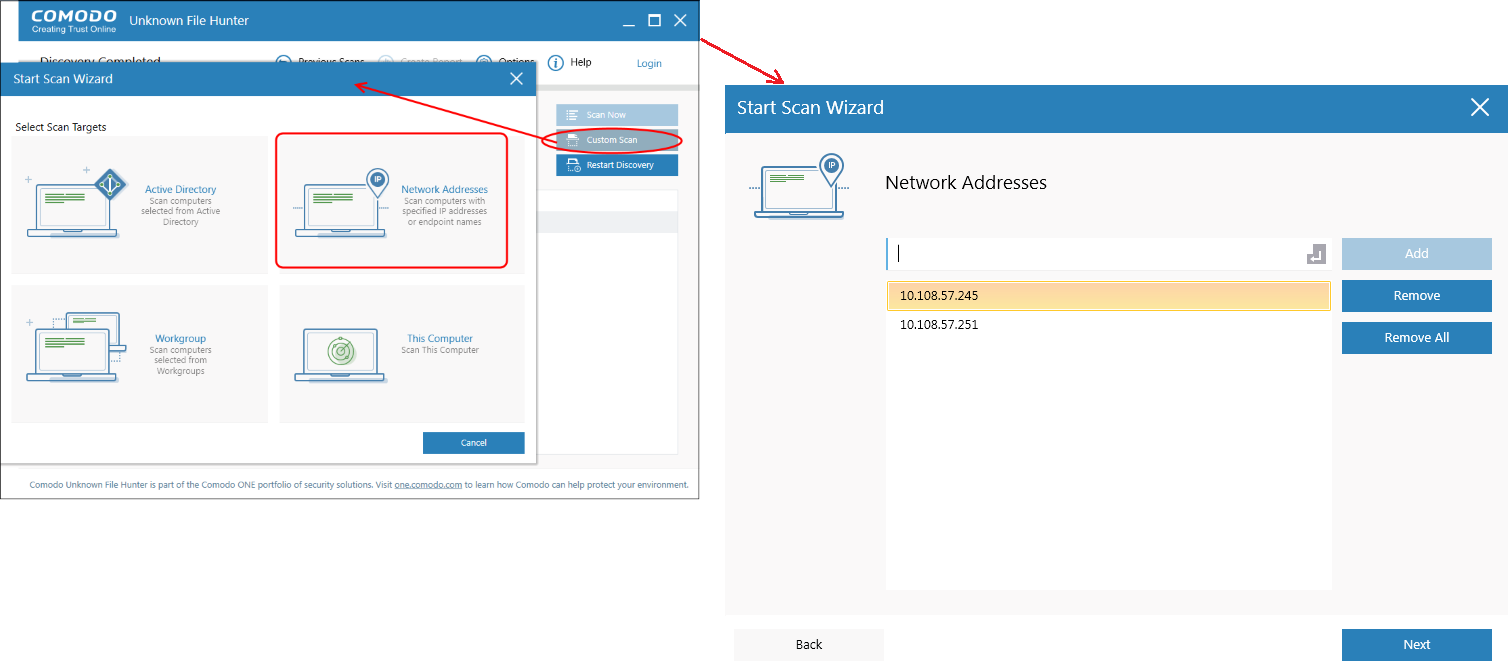The height and width of the screenshot is (665, 1508).
Task: Pick the Workgroup scan target card
Action: [140, 354]
